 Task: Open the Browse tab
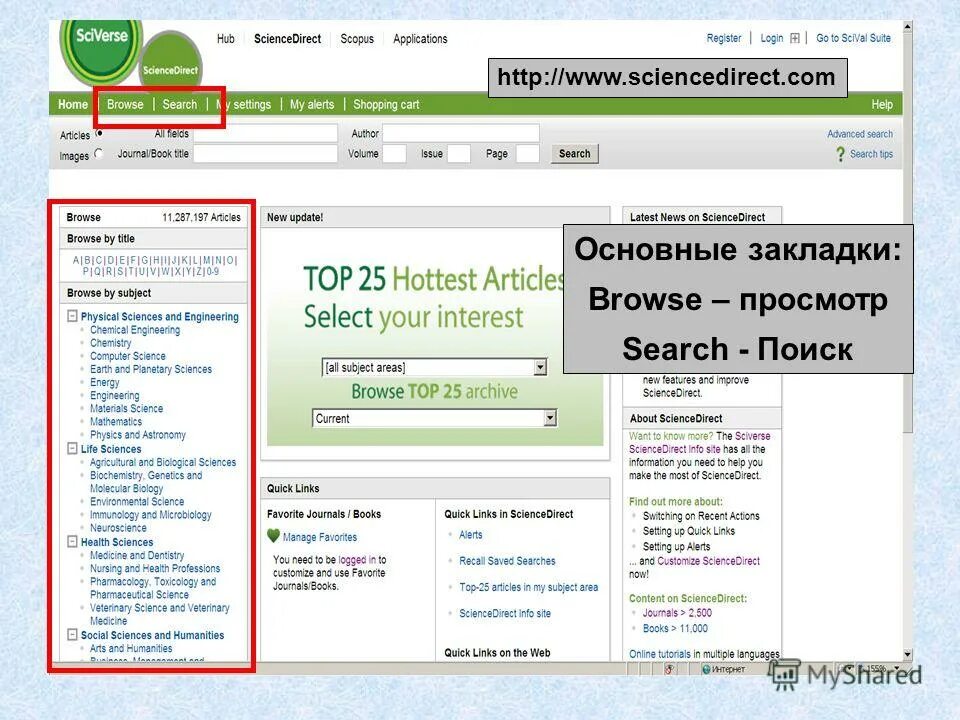pyautogui.click(x=125, y=104)
